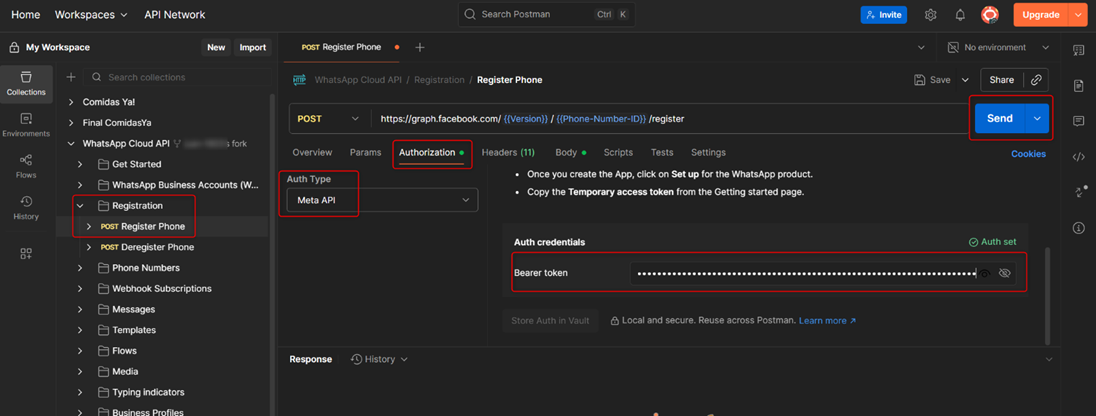The width and height of the screenshot is (1096, 416).
Task: Open the Environments sidebar panel
Action: point(26,124)
